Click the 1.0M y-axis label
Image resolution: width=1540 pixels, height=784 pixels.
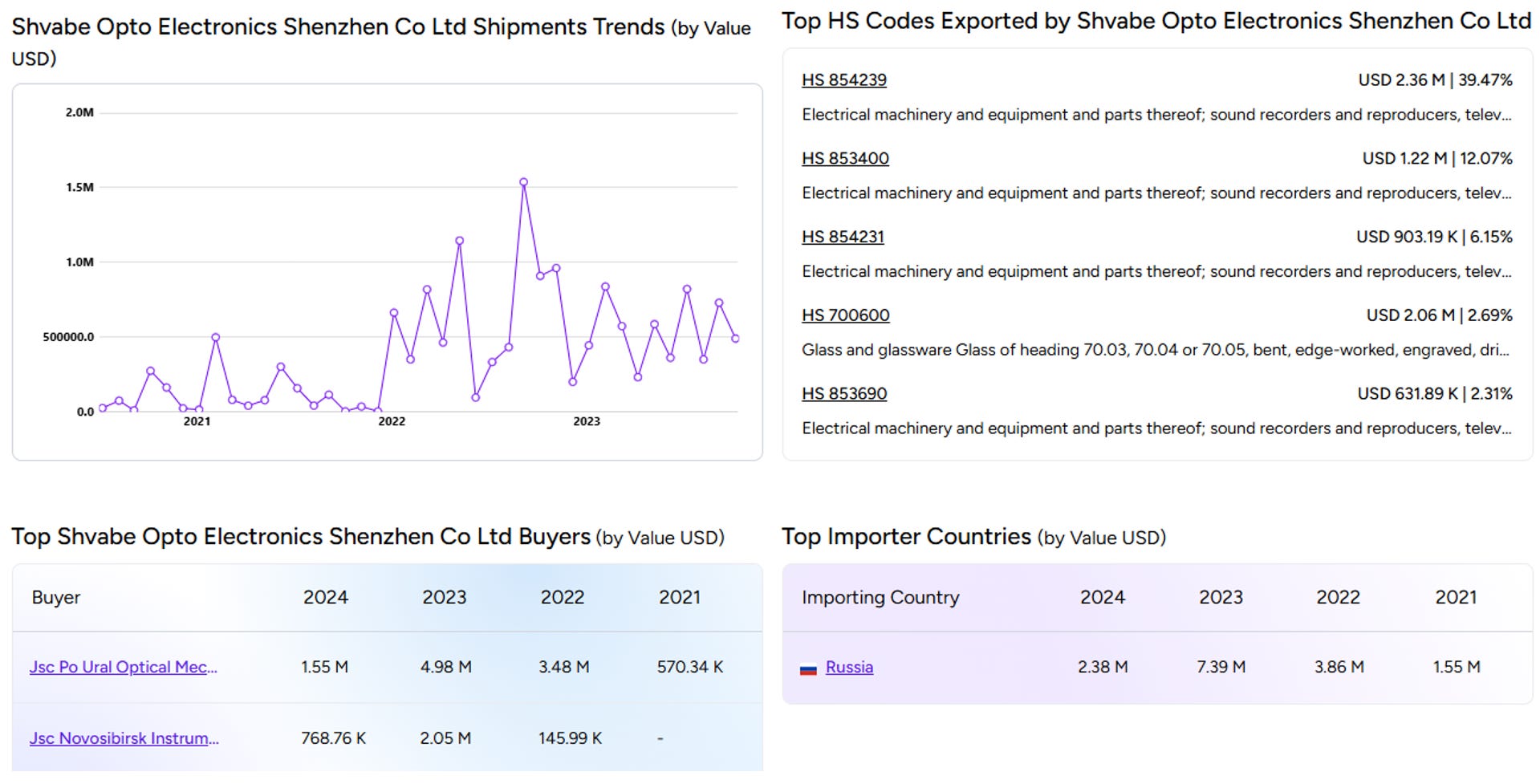coord(79,262)
